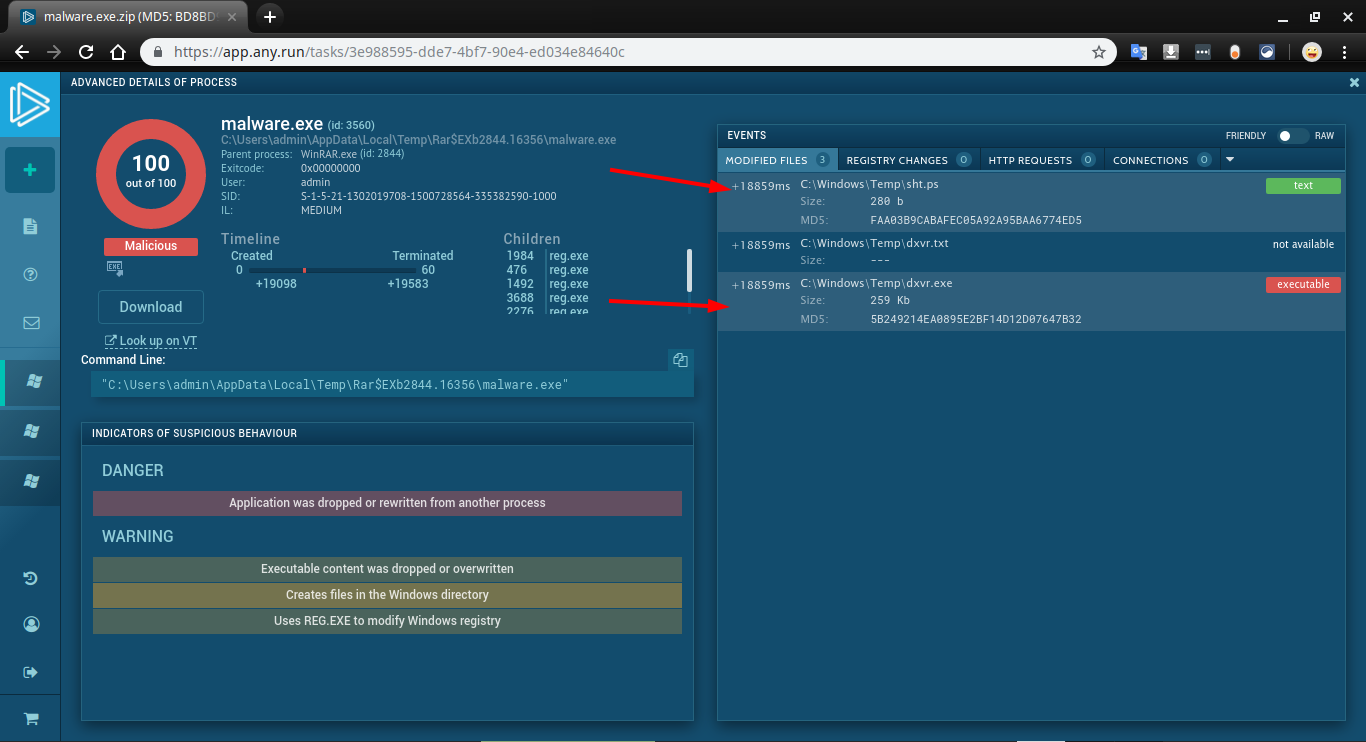Open Google Translate extension
Image resolution: width=1366 pixels, height=742 pixels.
point(1139,52)
